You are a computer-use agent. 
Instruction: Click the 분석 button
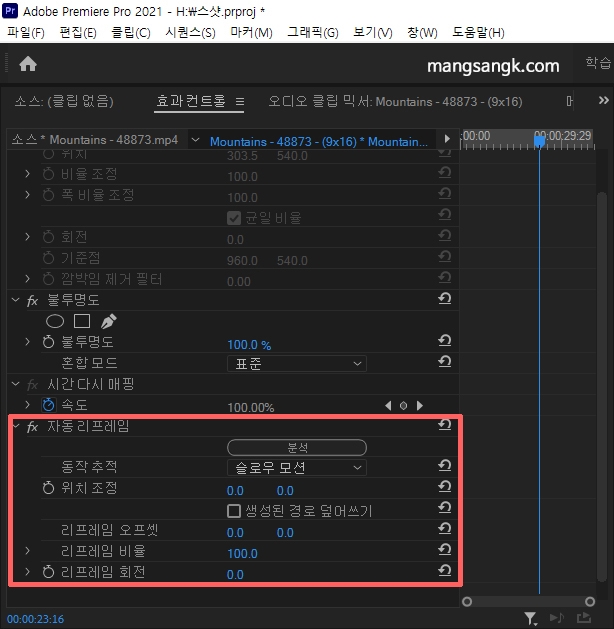pos(297,448)
